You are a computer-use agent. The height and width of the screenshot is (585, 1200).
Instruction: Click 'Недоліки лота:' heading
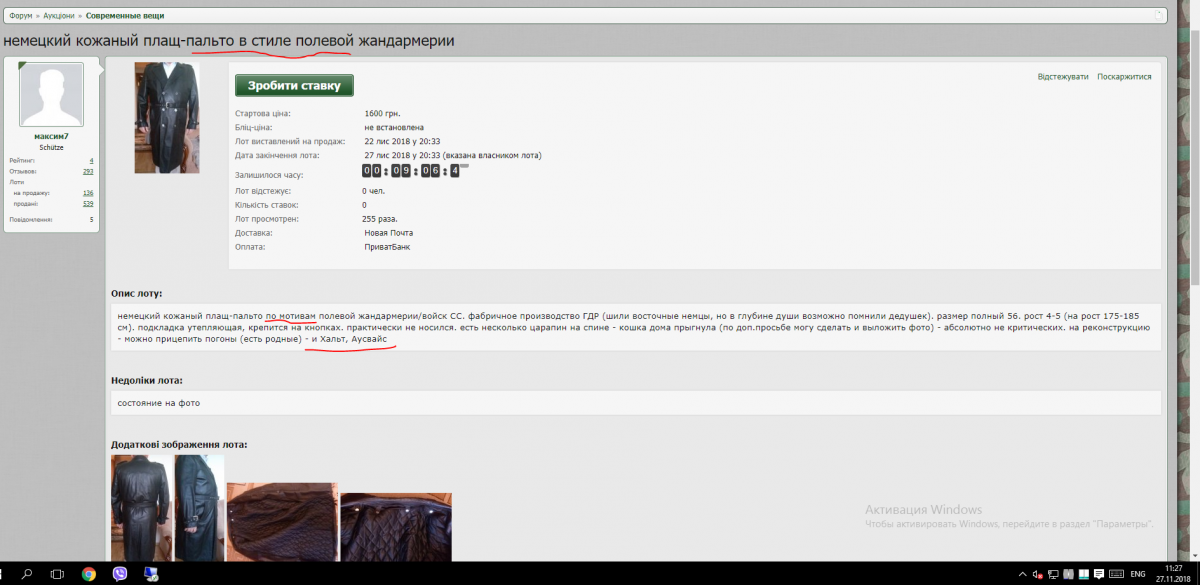147,380
